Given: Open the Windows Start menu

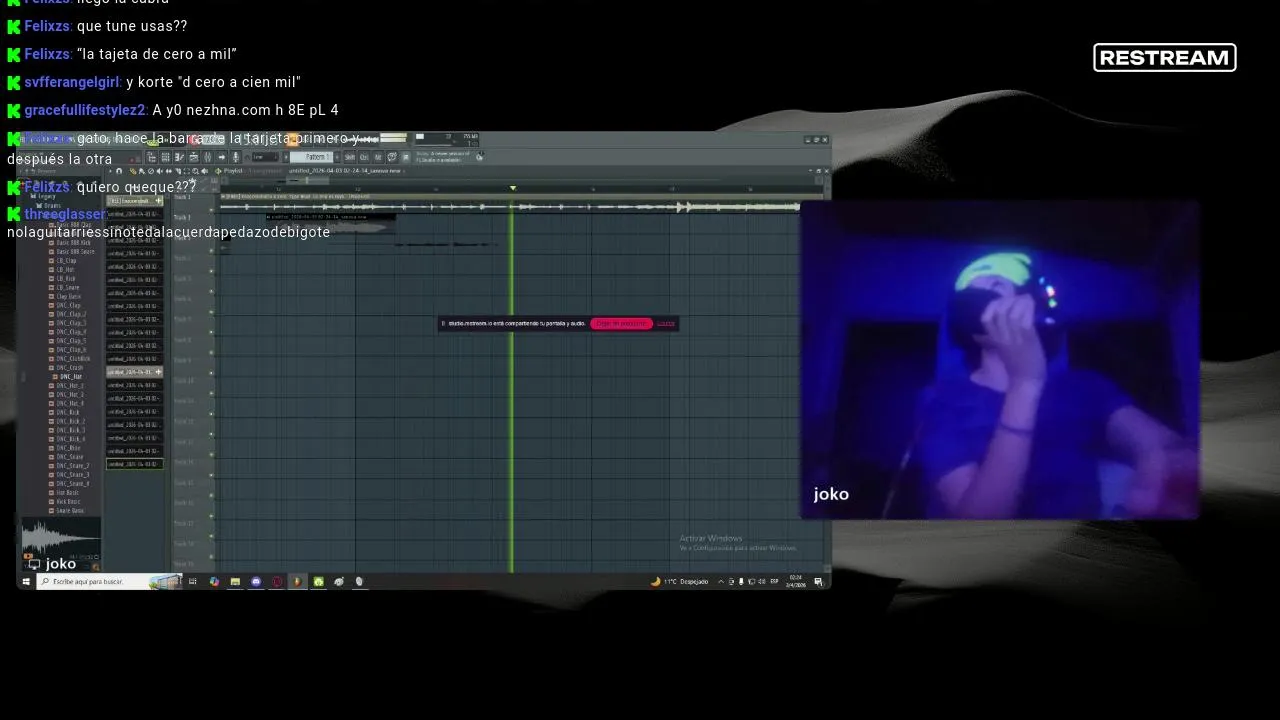Looking at the screenshot, I should coord(26,581).
